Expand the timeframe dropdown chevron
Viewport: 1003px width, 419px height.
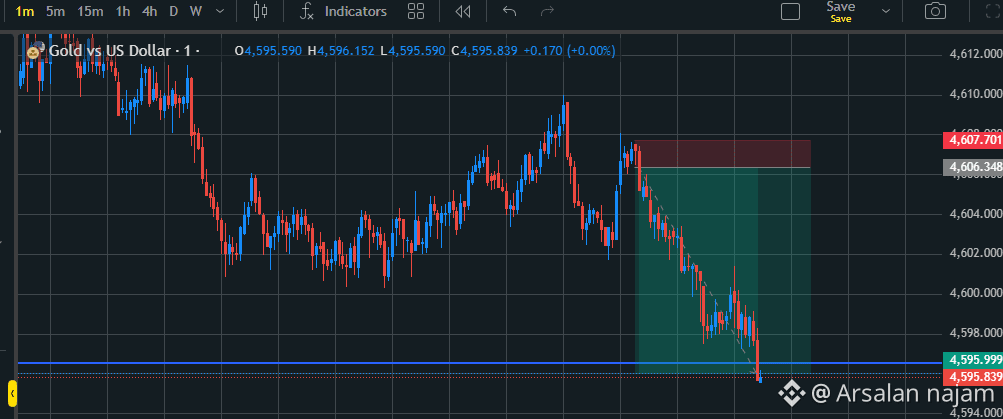(x=220, y=11)
